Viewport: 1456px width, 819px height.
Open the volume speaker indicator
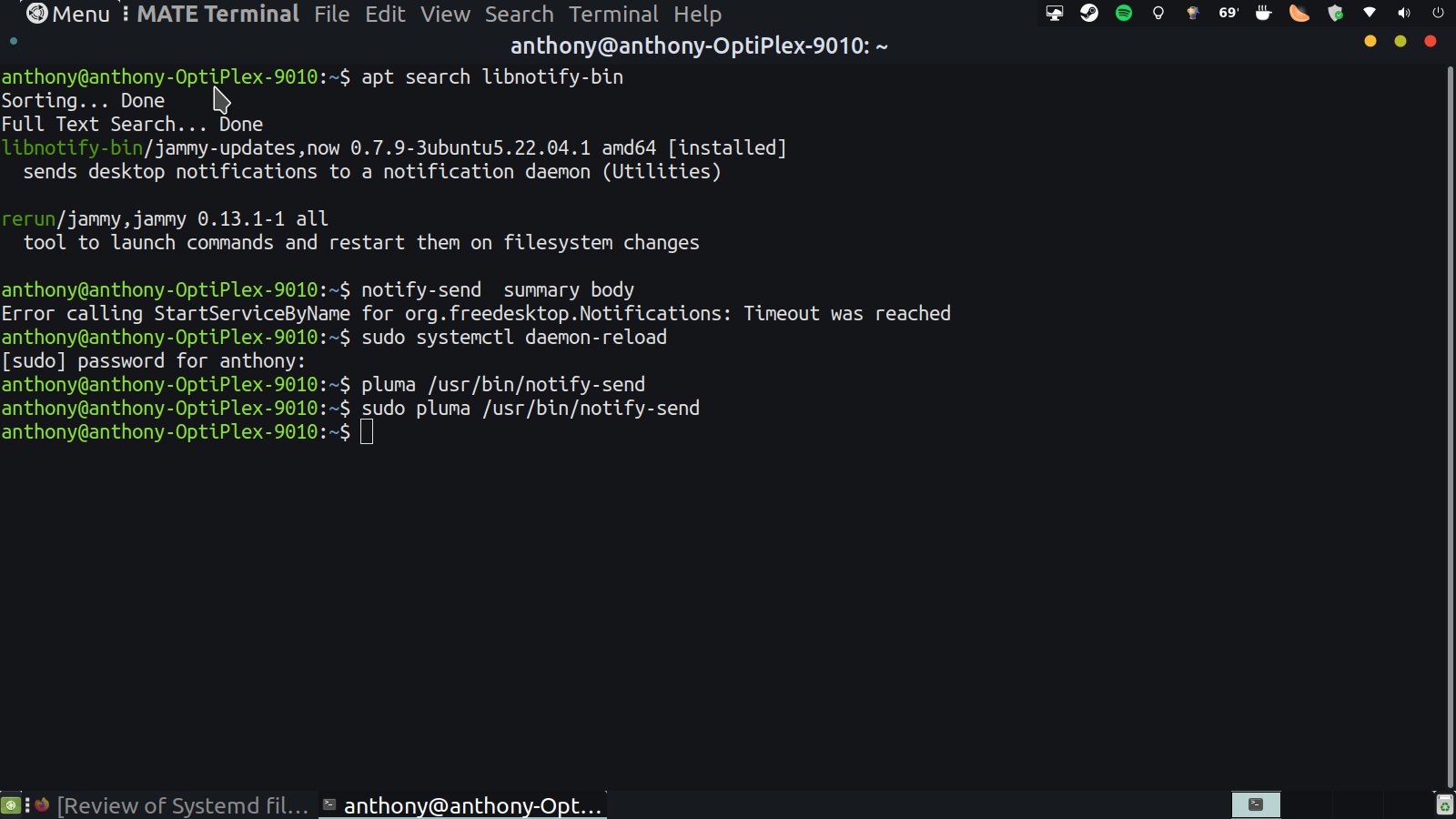[x=1404, y=13]
